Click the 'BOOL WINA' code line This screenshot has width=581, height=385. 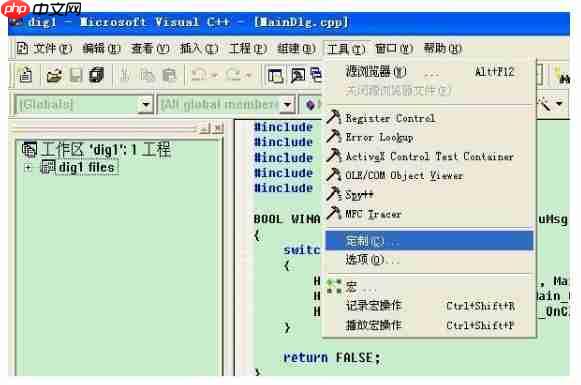[x=287, y=219]
